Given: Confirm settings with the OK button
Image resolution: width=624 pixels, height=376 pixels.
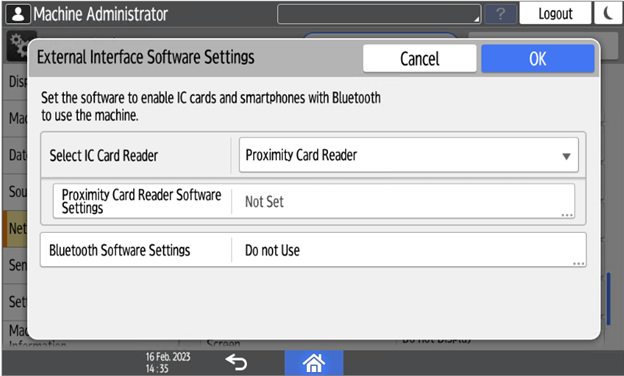Looking at the screenshot, I should pos(538,58).
